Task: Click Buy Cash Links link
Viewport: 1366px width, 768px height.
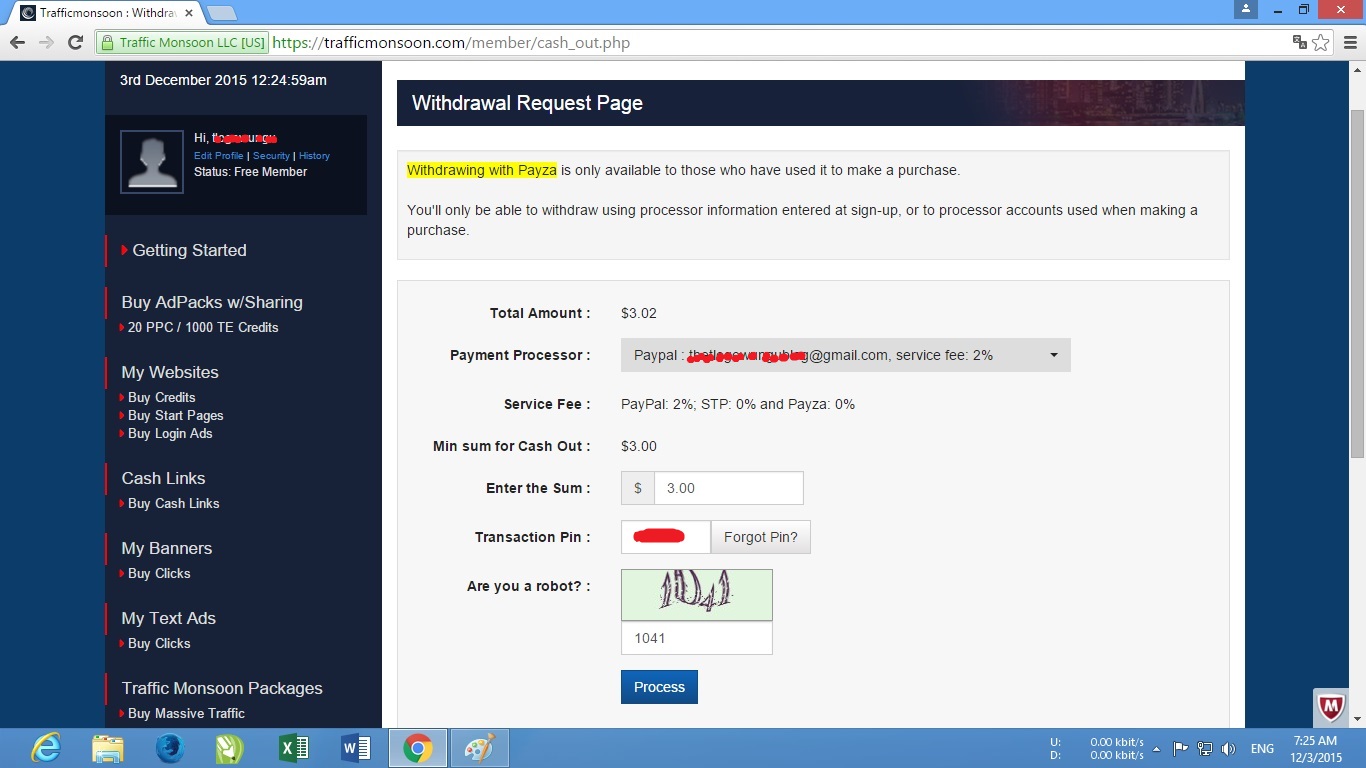Action: point(174,503)
